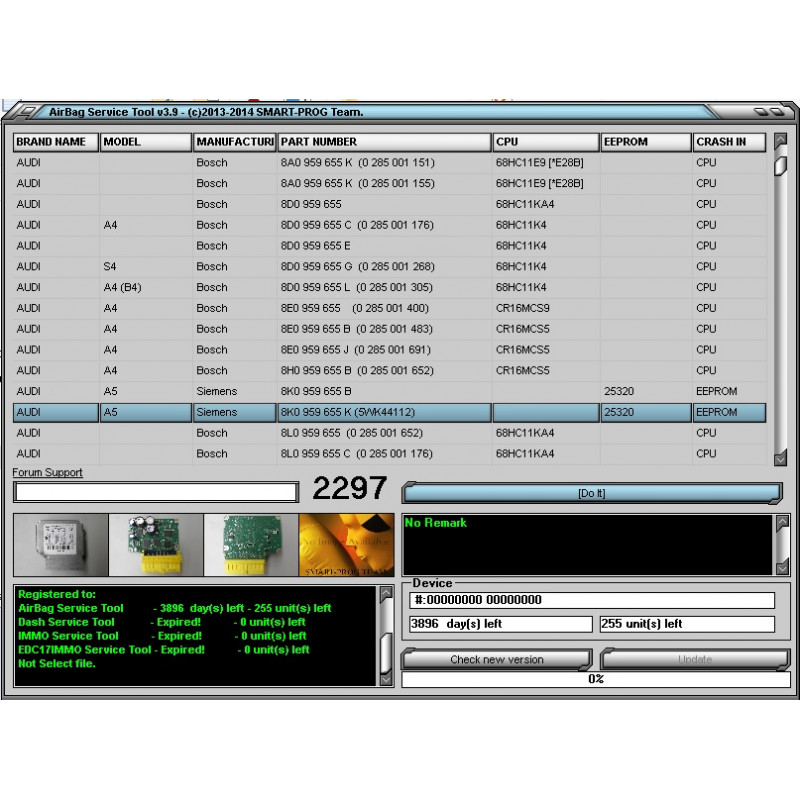This screenshot has height=800, width=800.
Task: Click the PART NUMBER column header
Action: pyautogui.click(x=380, y=141)
